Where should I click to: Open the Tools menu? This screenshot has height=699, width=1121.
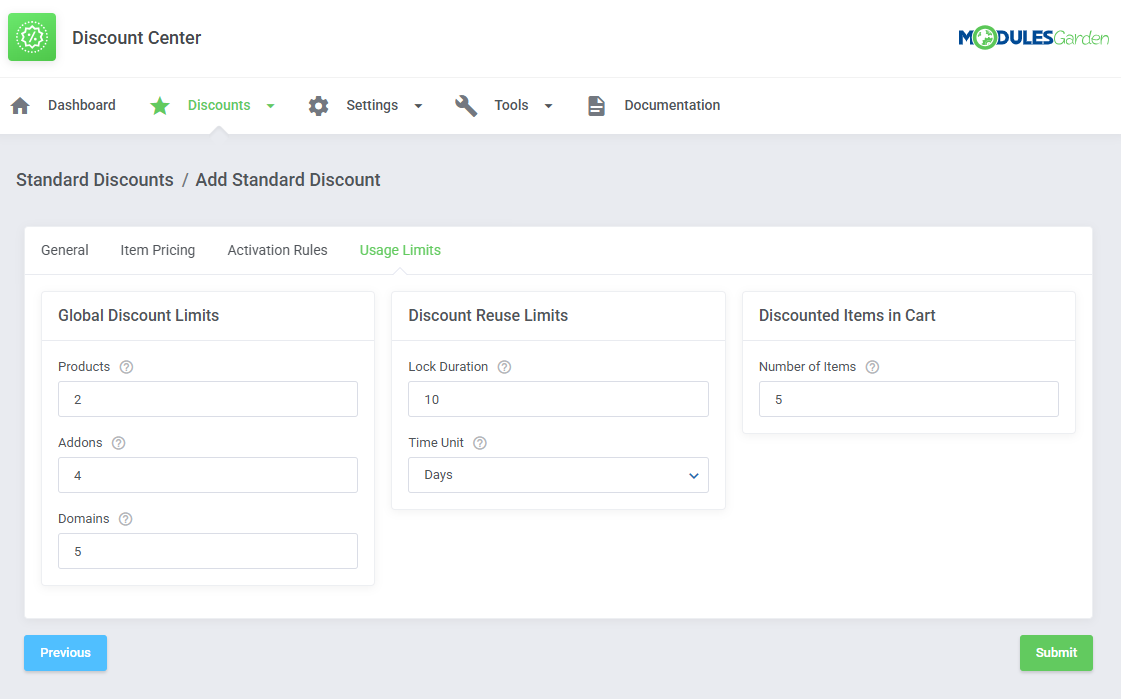tap(511, 105)
